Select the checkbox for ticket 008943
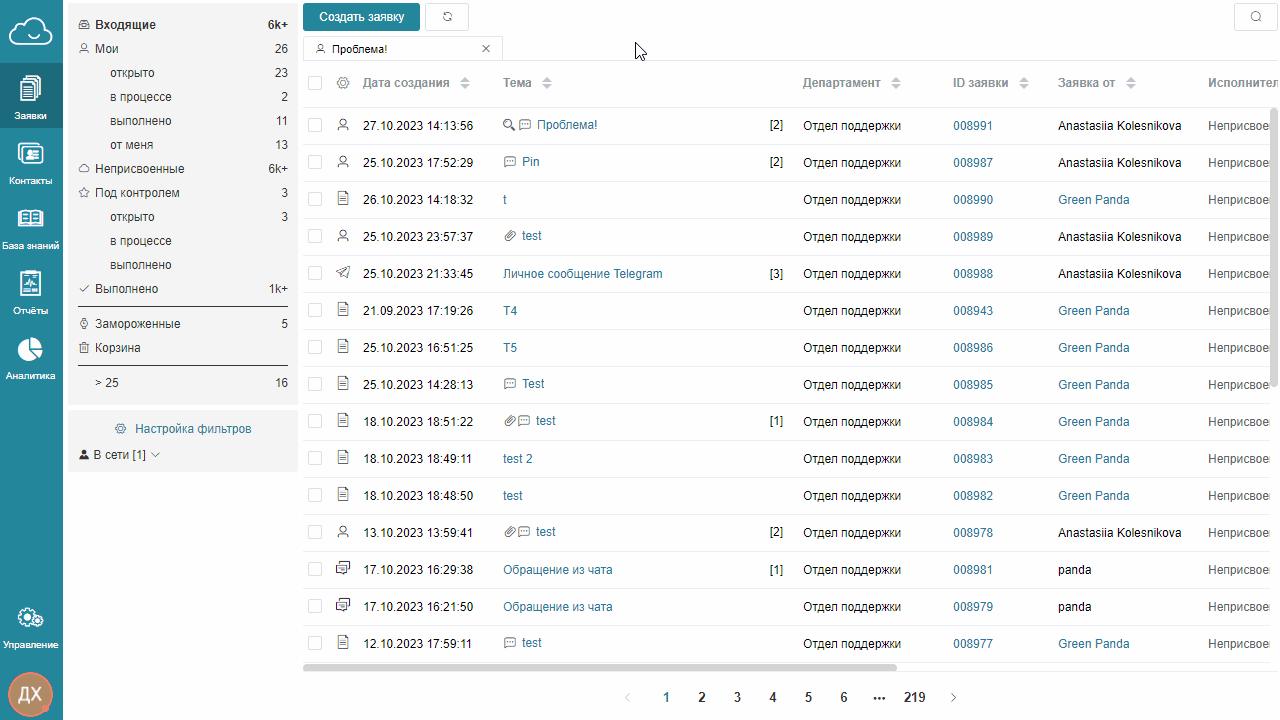The width and height of the screenshot is (1280, 720). (315, 310)
